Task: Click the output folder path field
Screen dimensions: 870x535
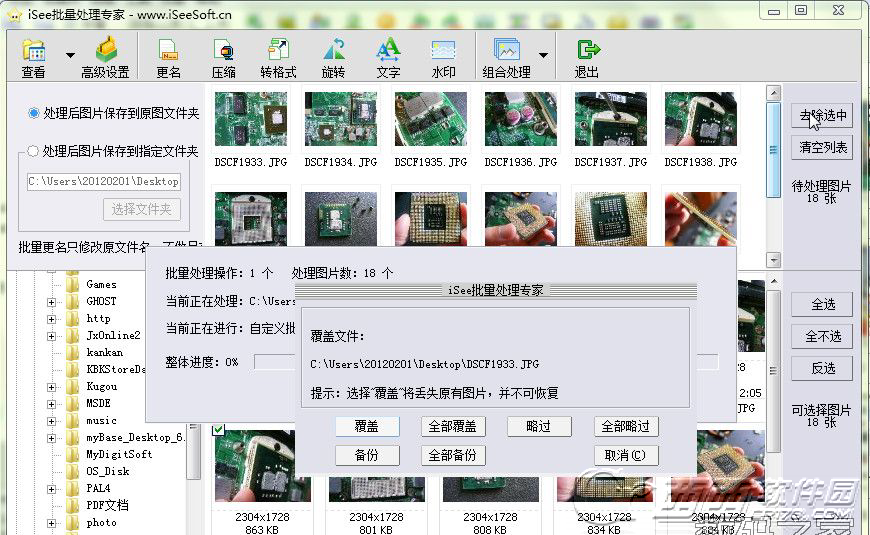Action: pos(104,181)
